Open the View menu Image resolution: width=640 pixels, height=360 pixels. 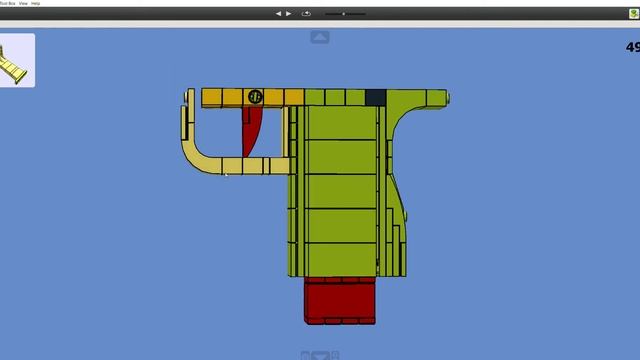(x=23, y=3)
